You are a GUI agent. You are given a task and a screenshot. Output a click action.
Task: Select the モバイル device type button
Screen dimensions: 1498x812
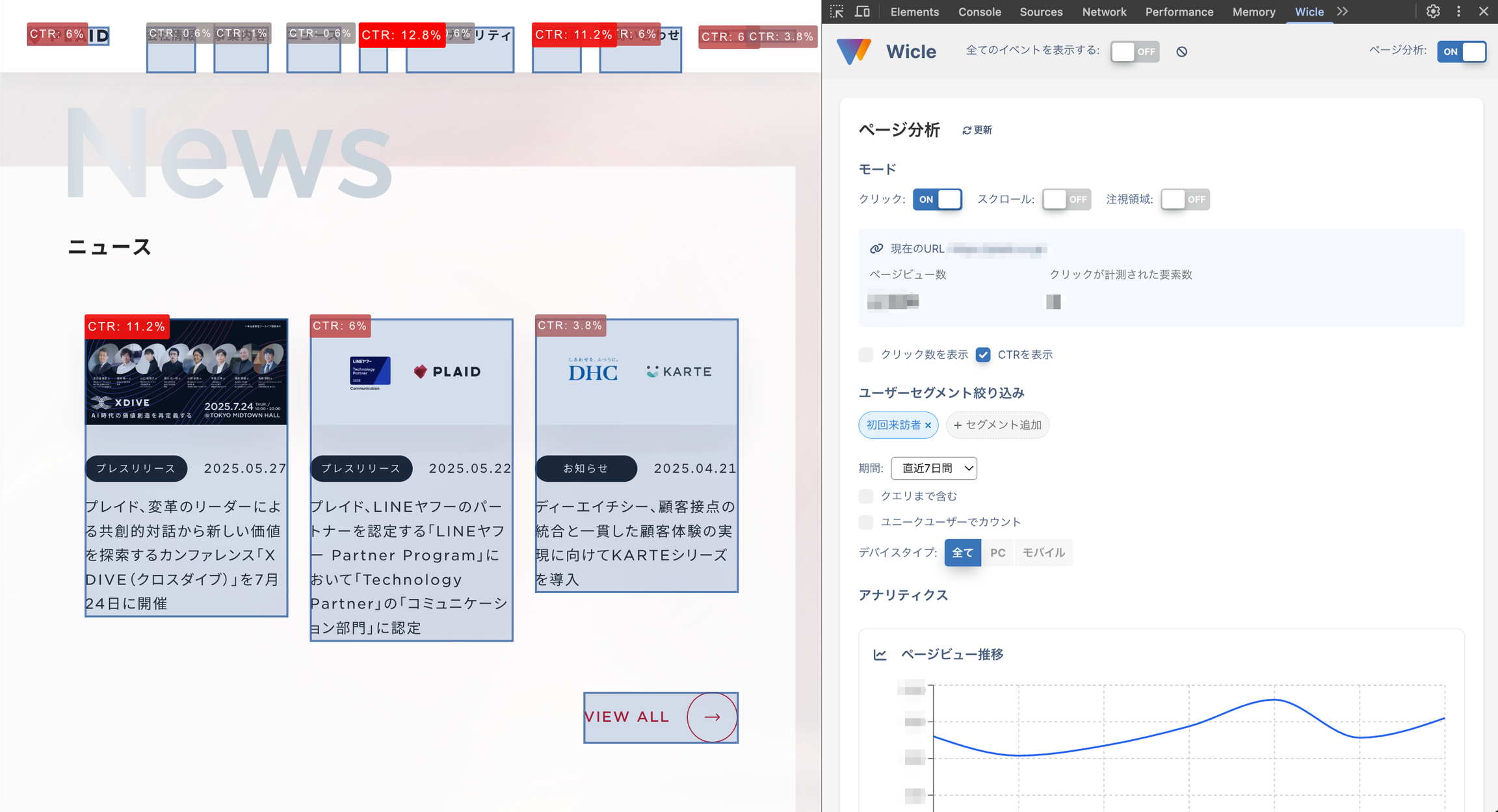(x=1044, y=553)
